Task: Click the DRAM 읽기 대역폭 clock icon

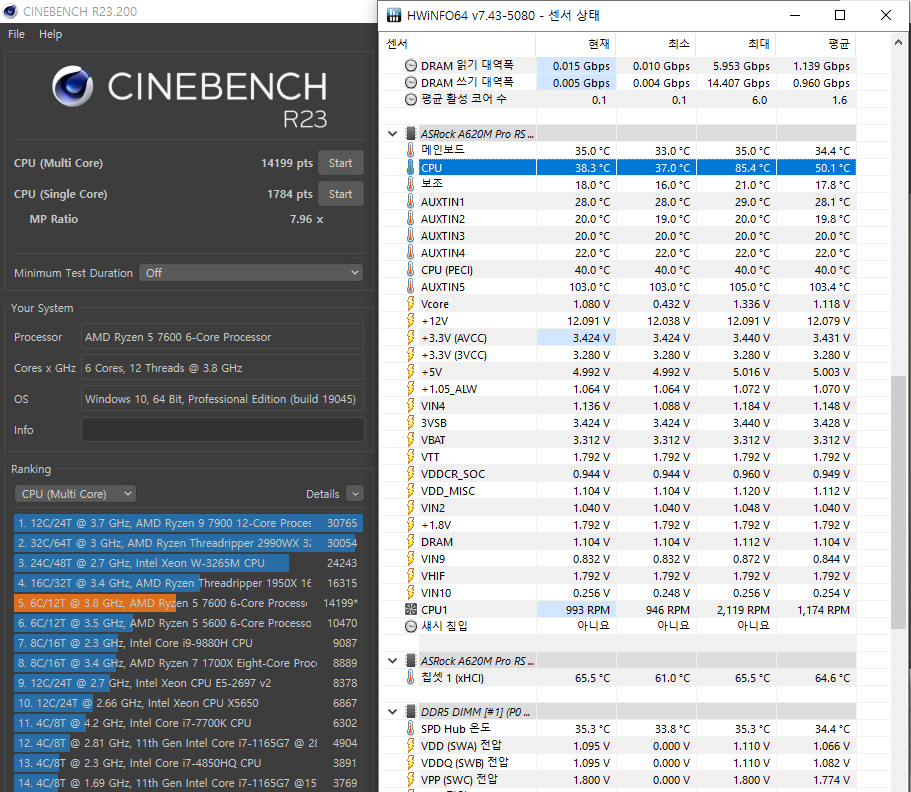Action: (411, 66)
